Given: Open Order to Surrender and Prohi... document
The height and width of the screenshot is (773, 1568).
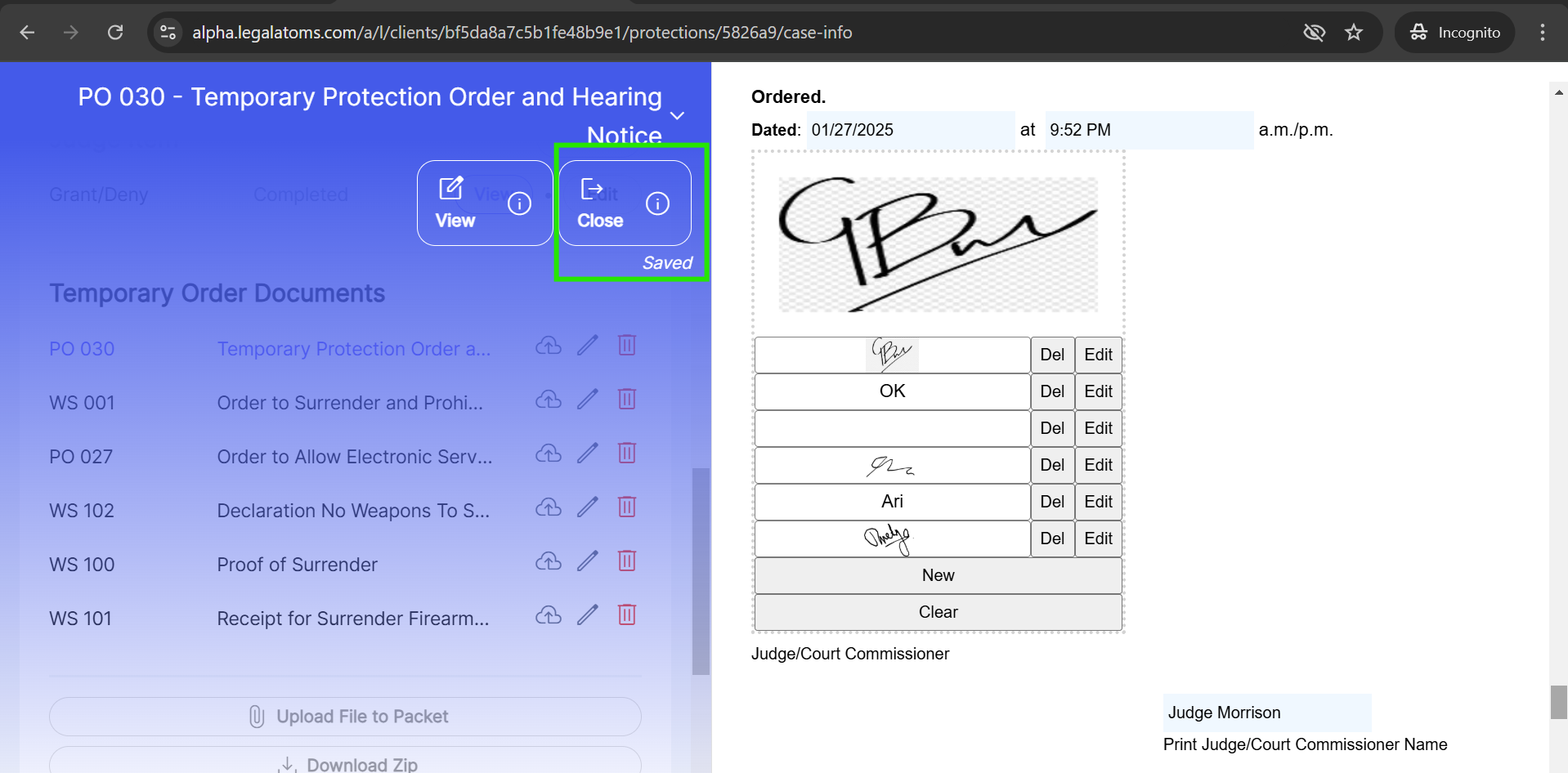Looking at the screenshot, I should tap(350, 403).
